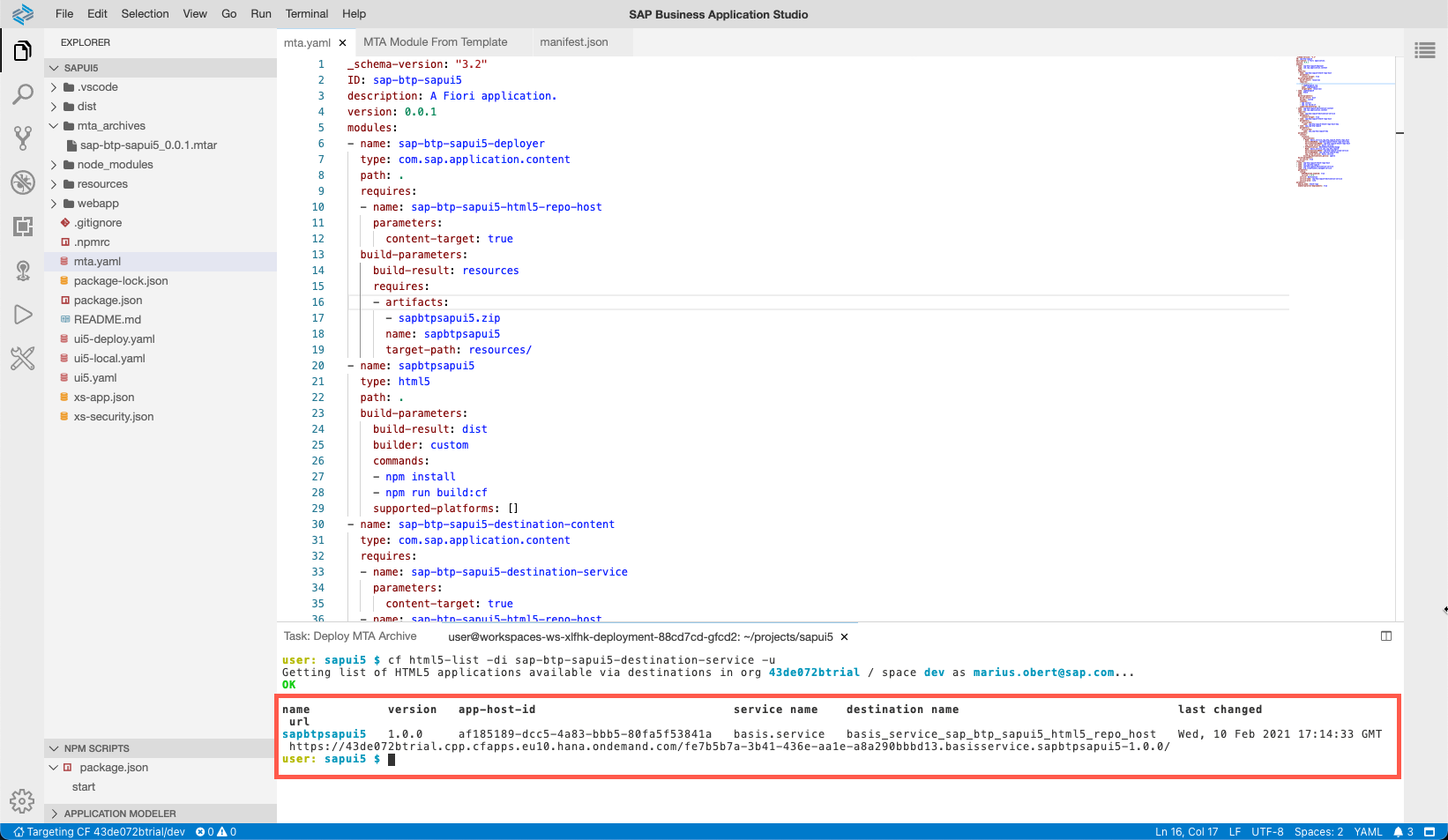Close the mta.yaml editor tab
This screenshot has height=840, width=1448.
pos(343,42)
